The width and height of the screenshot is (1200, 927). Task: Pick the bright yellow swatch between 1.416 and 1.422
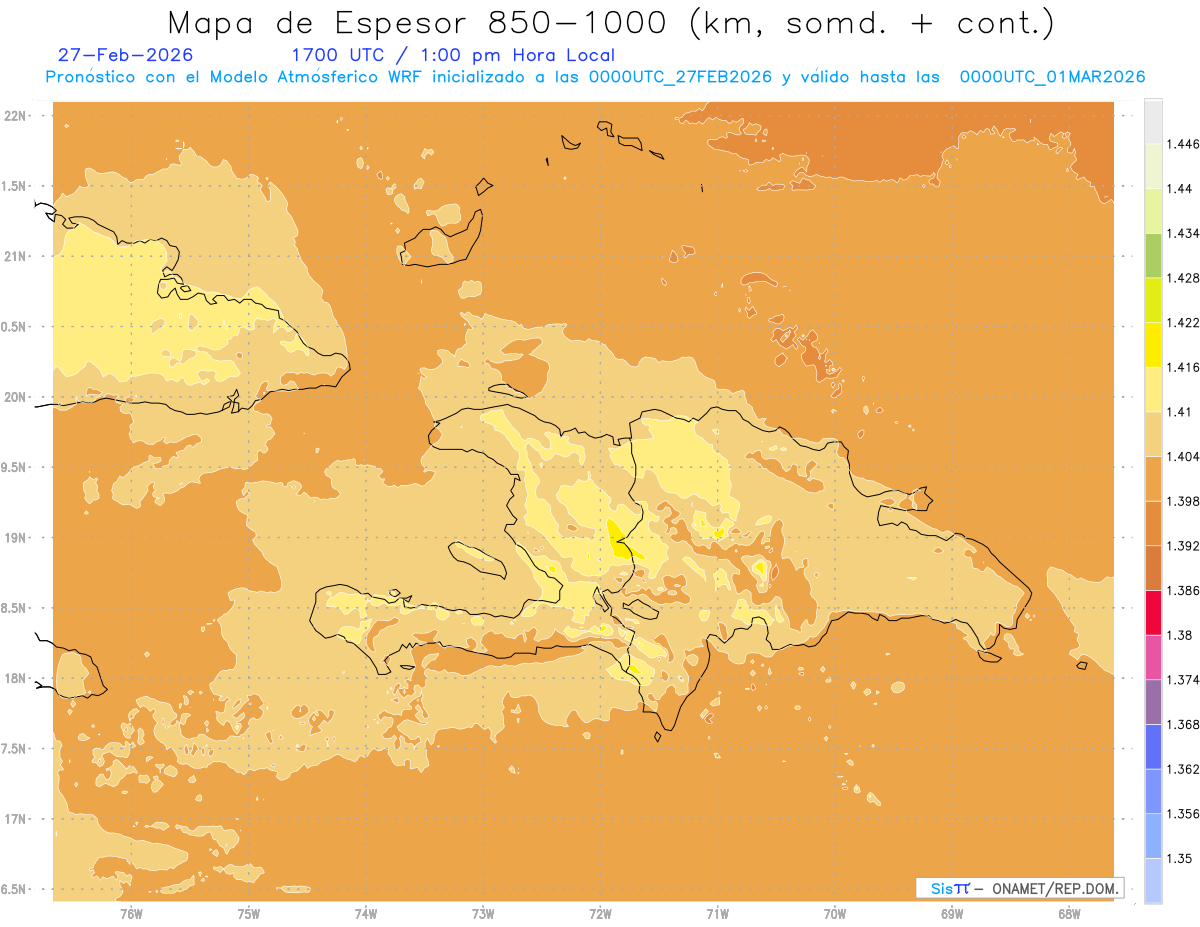coord(1153,344)
